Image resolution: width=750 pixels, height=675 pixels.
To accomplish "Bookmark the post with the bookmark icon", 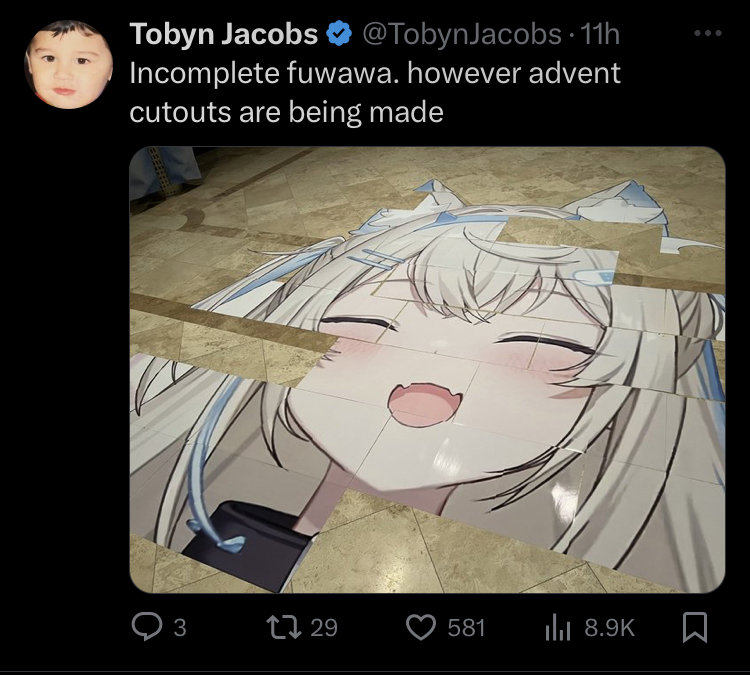I will coord(695,627).
